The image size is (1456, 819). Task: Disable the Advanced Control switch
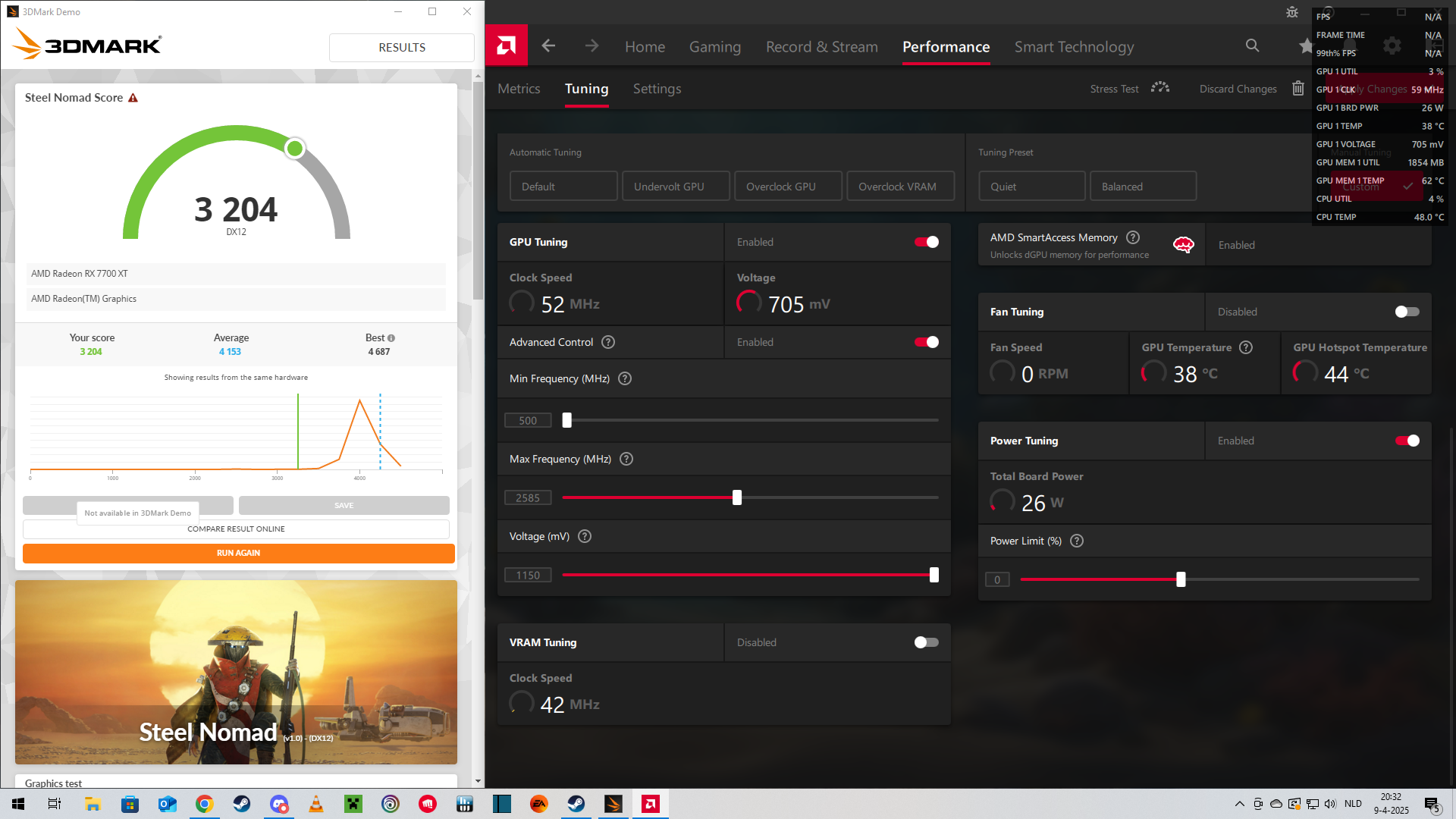tap(927, 342)
